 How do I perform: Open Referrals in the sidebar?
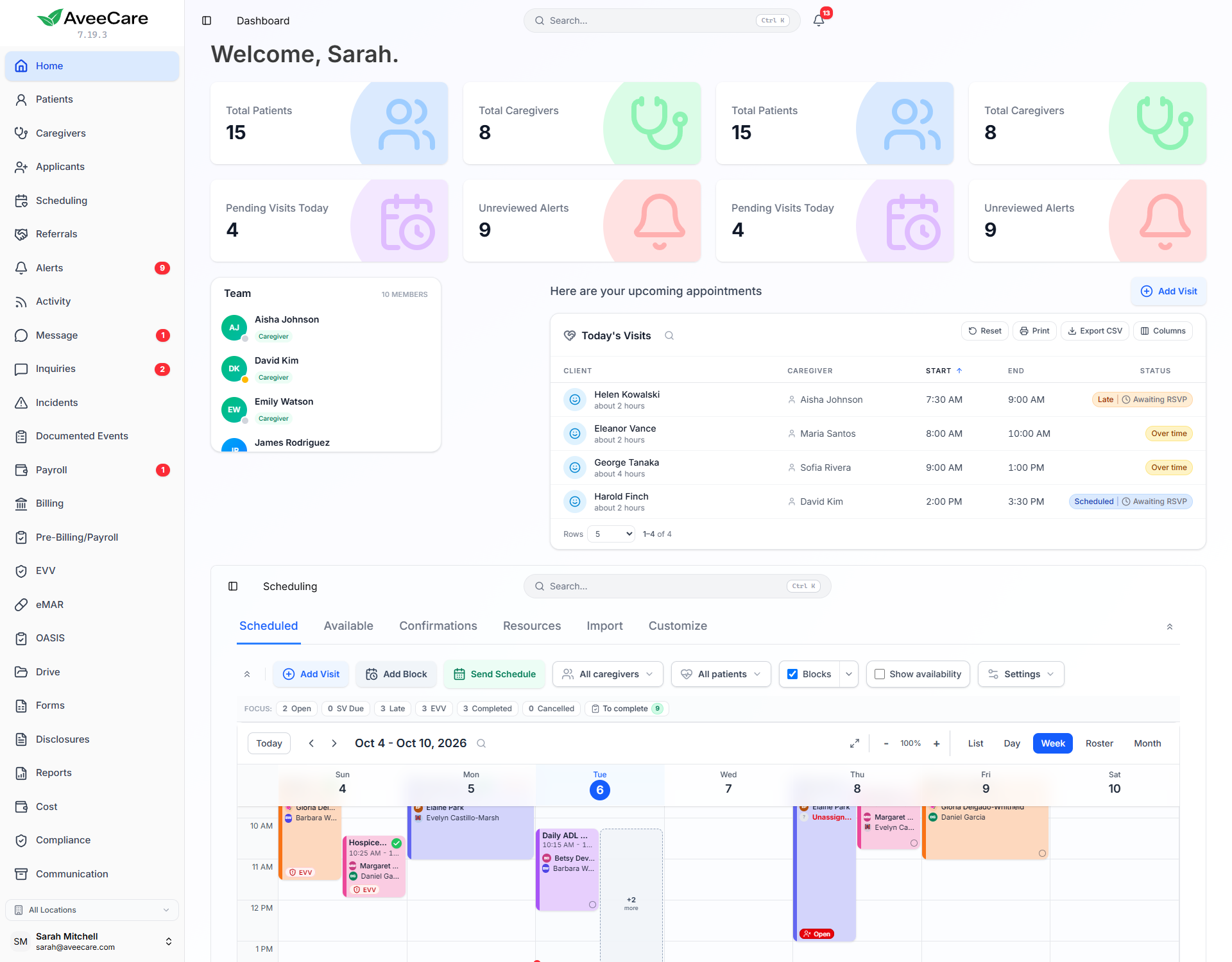[92, 234]
